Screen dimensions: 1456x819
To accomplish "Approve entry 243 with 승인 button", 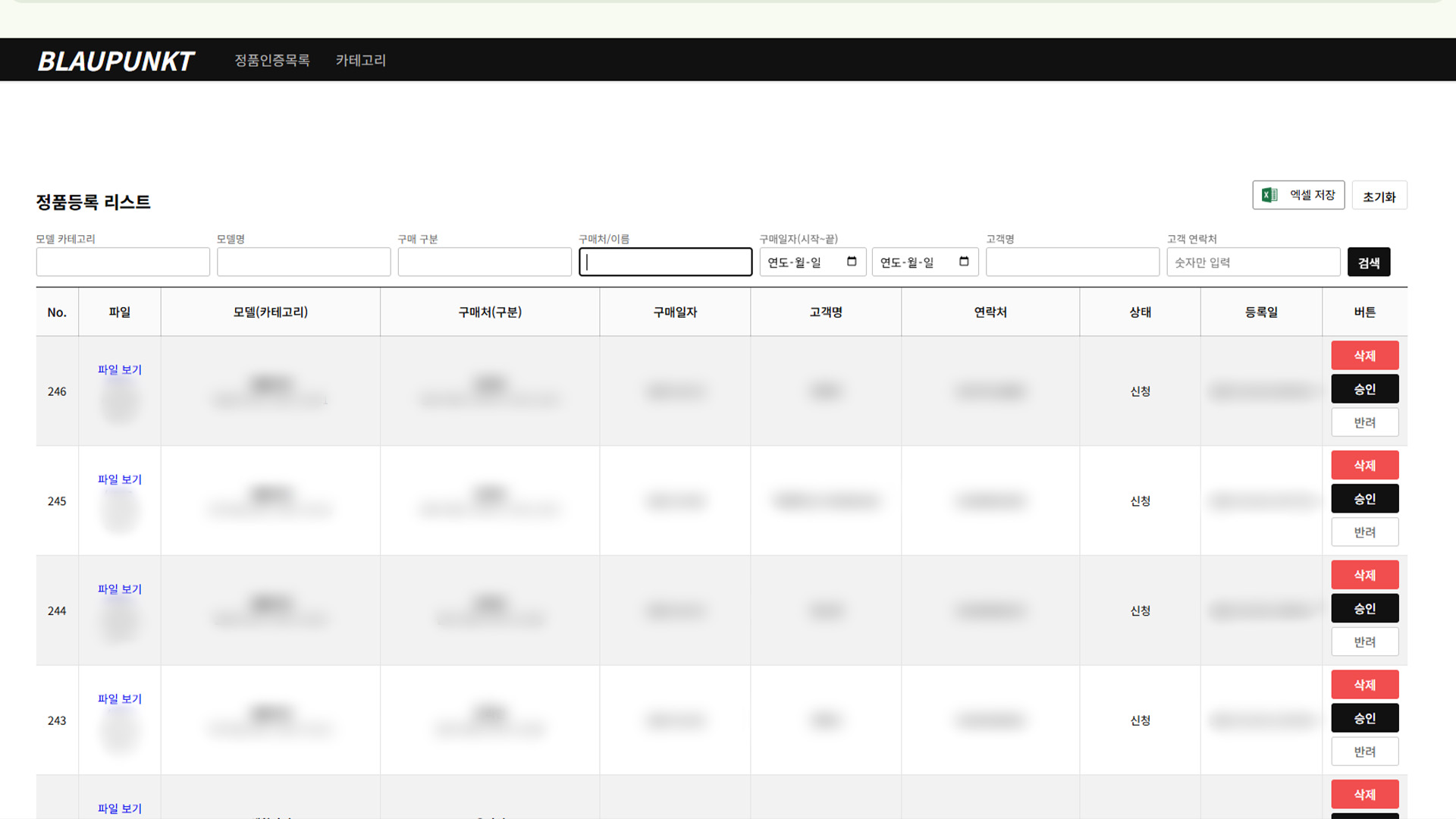I will tap(1364, 717).
